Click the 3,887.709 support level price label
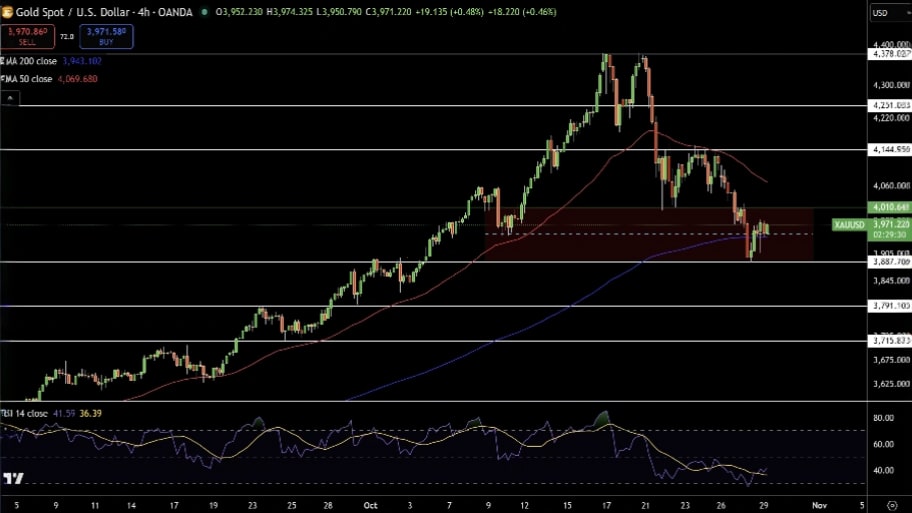The width and height of the screenshot is (912, 513). click(x=889, y=262)
